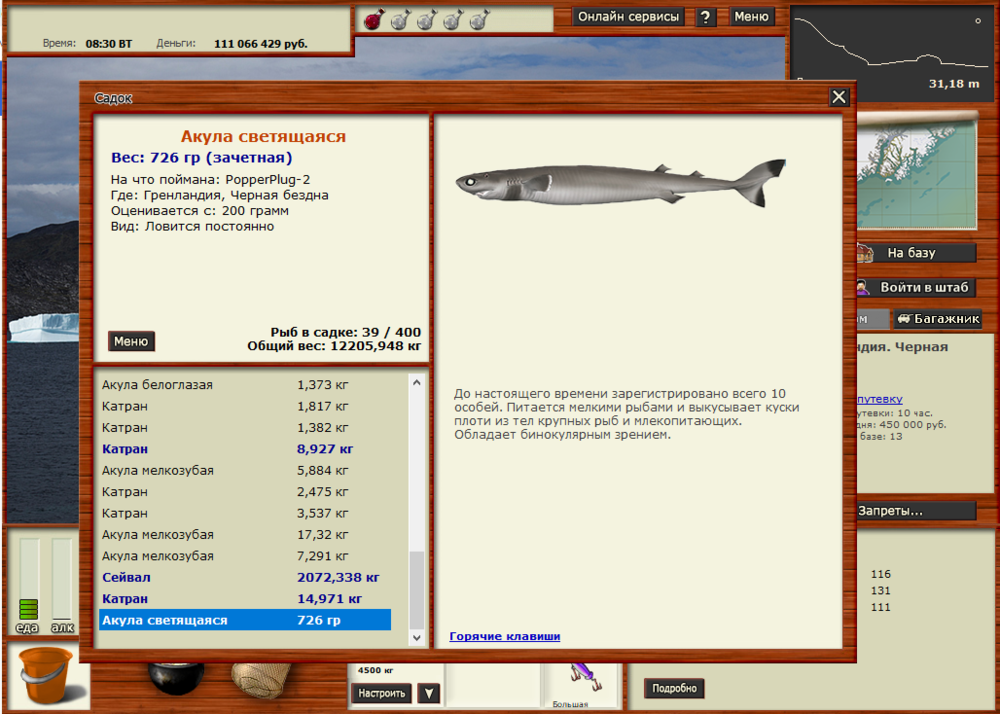Open the Багажник car trunk
Image resolution: width=1000 pixels, height=714 pixels.
(x=937, y=319)
